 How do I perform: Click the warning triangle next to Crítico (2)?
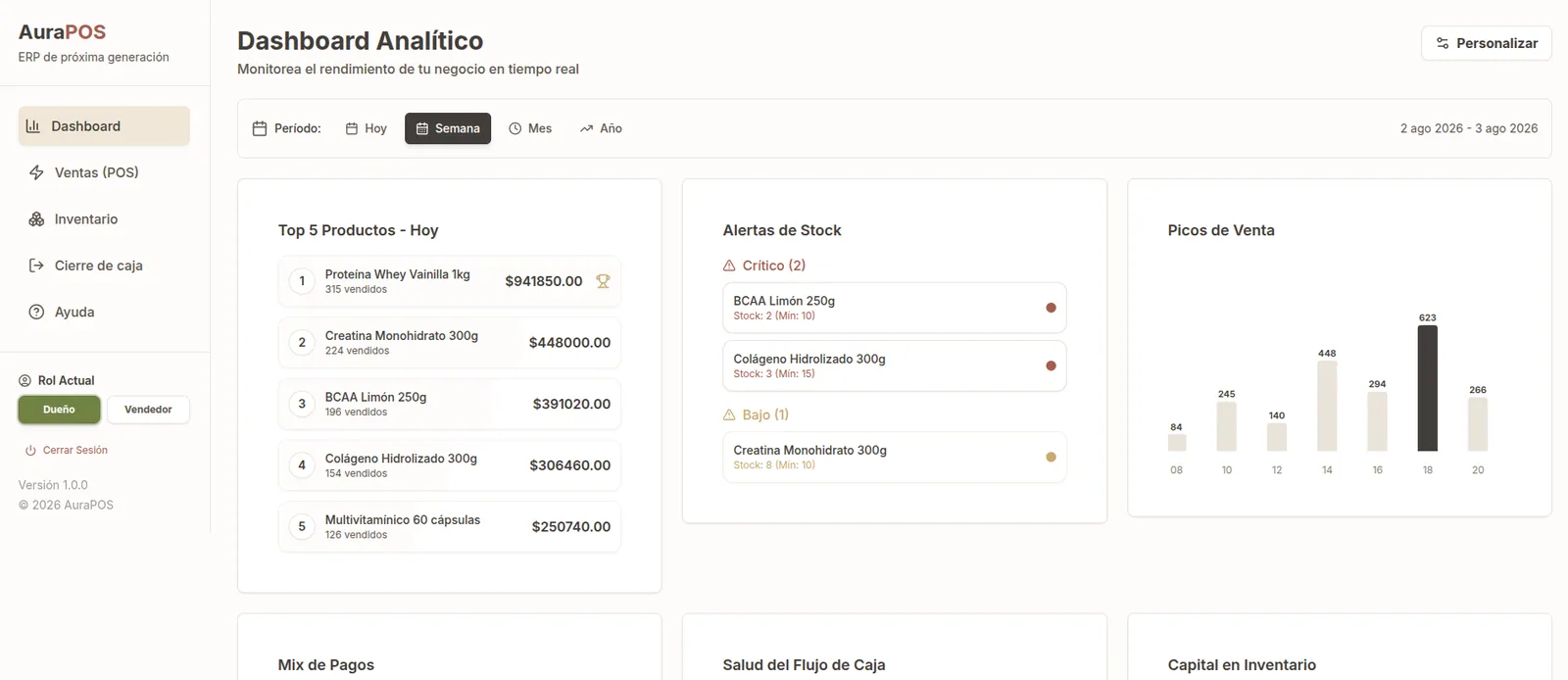point(729,266)
